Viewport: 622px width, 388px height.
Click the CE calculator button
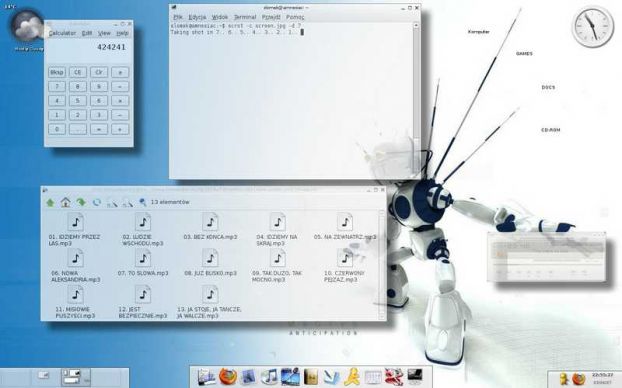tap(78, 72)
